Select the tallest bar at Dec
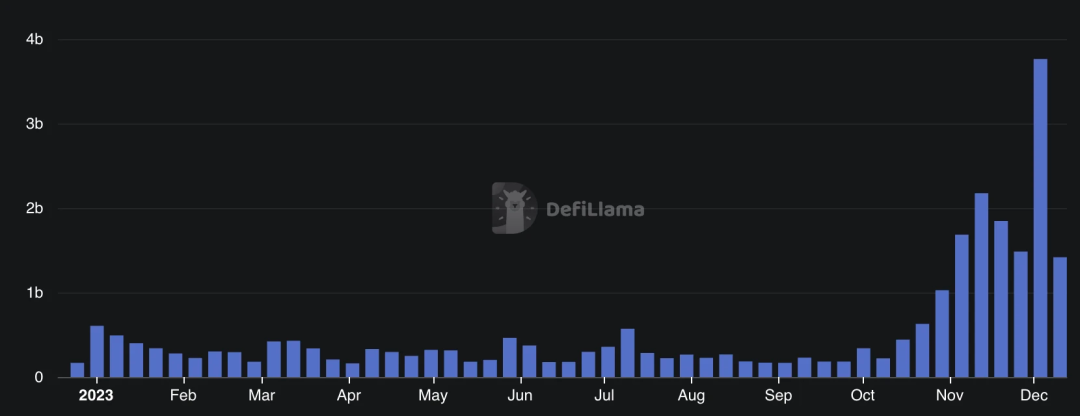 click(x=1040, y=218)
